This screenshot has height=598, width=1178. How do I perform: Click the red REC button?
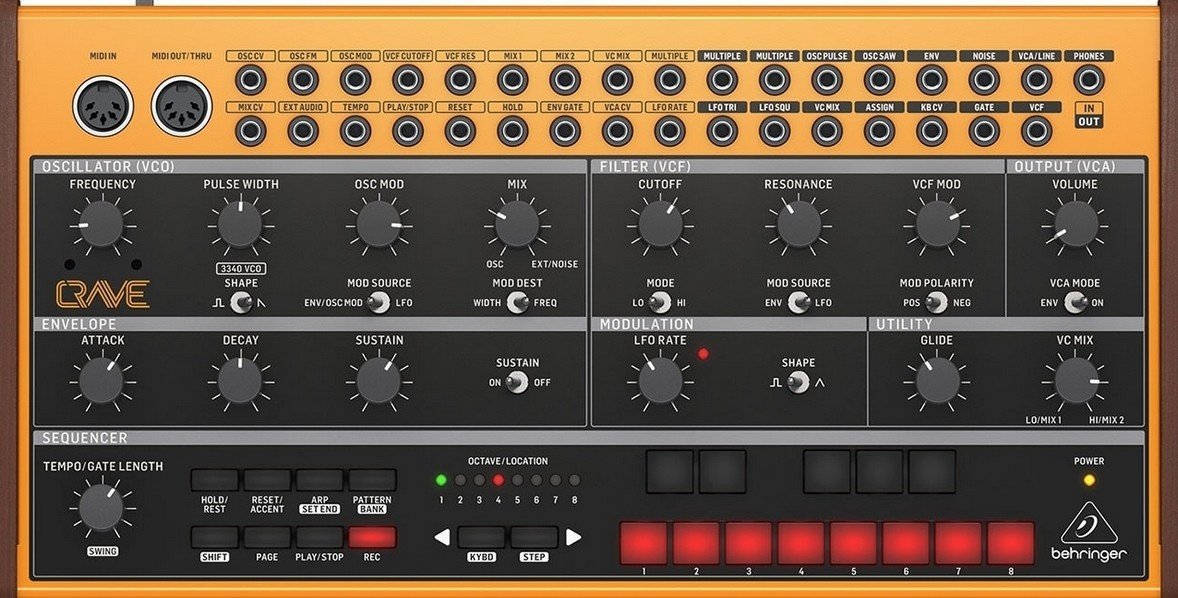coord(372,537)
